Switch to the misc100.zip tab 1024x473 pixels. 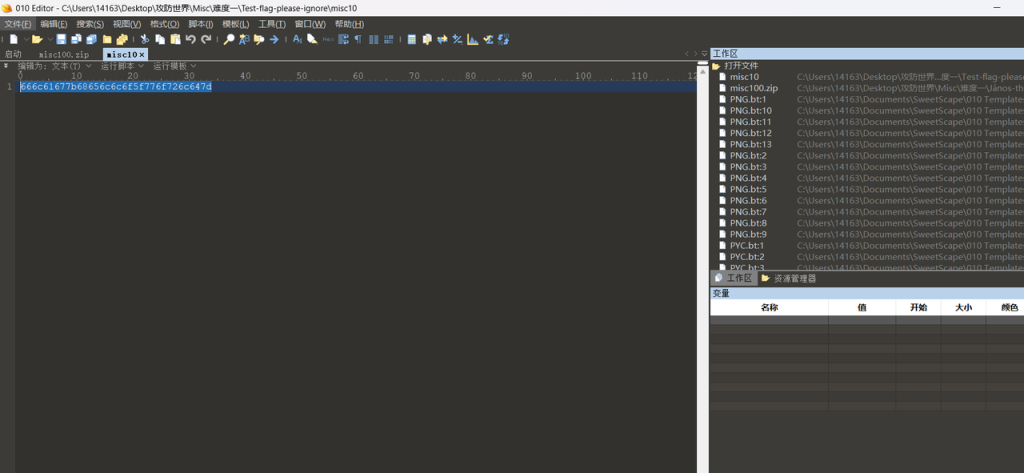point(64,54)
